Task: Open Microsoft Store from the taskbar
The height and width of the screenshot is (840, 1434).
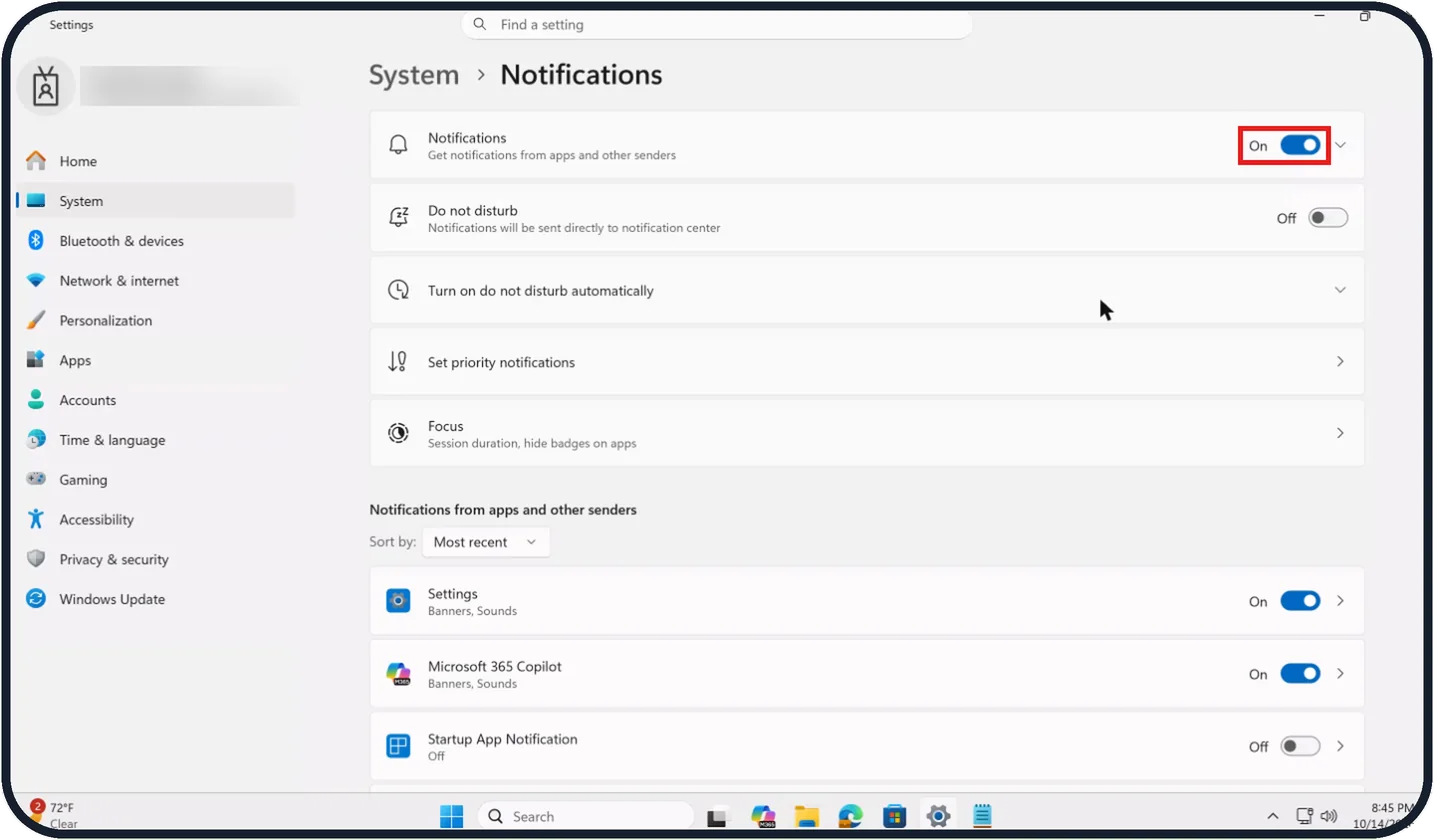Action: pos(895,816)
